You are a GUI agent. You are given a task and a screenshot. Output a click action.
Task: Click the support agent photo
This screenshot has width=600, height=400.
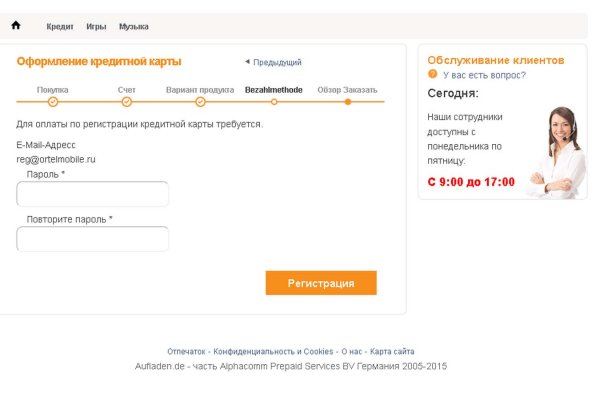click(x=555, y=152)
